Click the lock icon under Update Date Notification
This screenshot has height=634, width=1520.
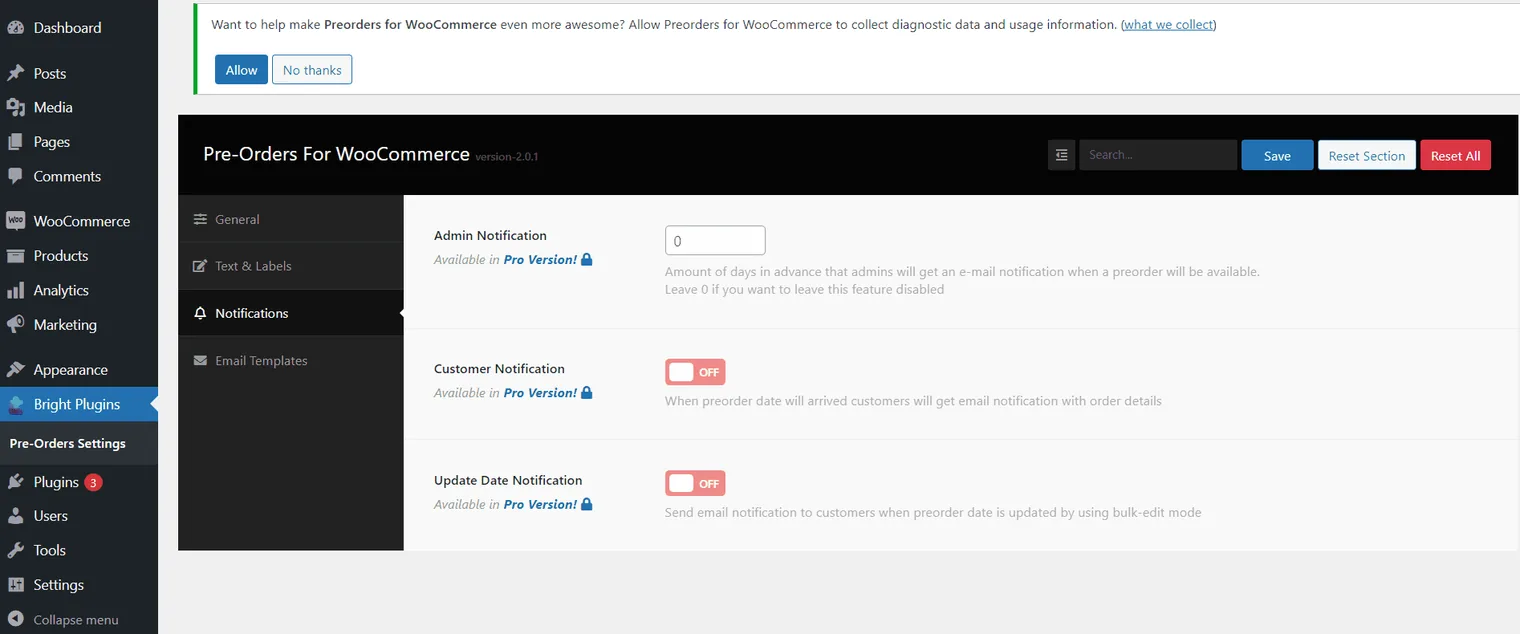[x=587, y=504]
